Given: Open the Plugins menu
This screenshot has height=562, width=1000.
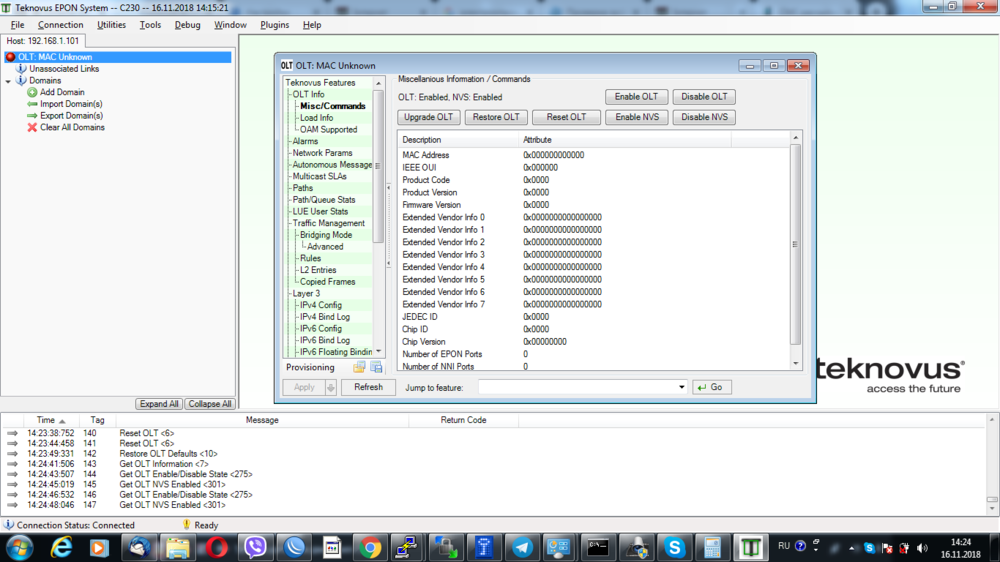Looking at the screenshot, I should click(x=274, y=25).
